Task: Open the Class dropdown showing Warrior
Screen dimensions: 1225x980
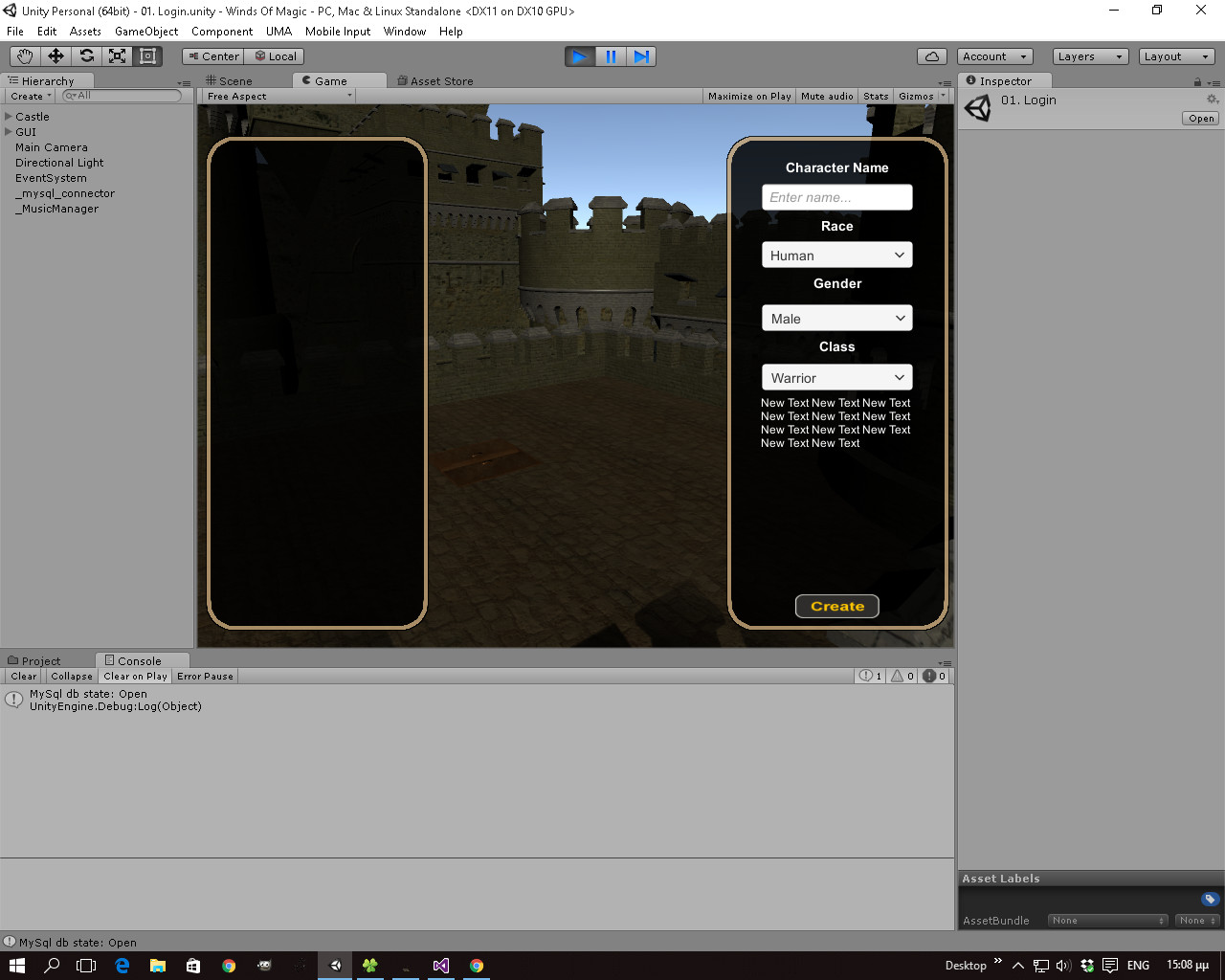Action: [837, 377]
